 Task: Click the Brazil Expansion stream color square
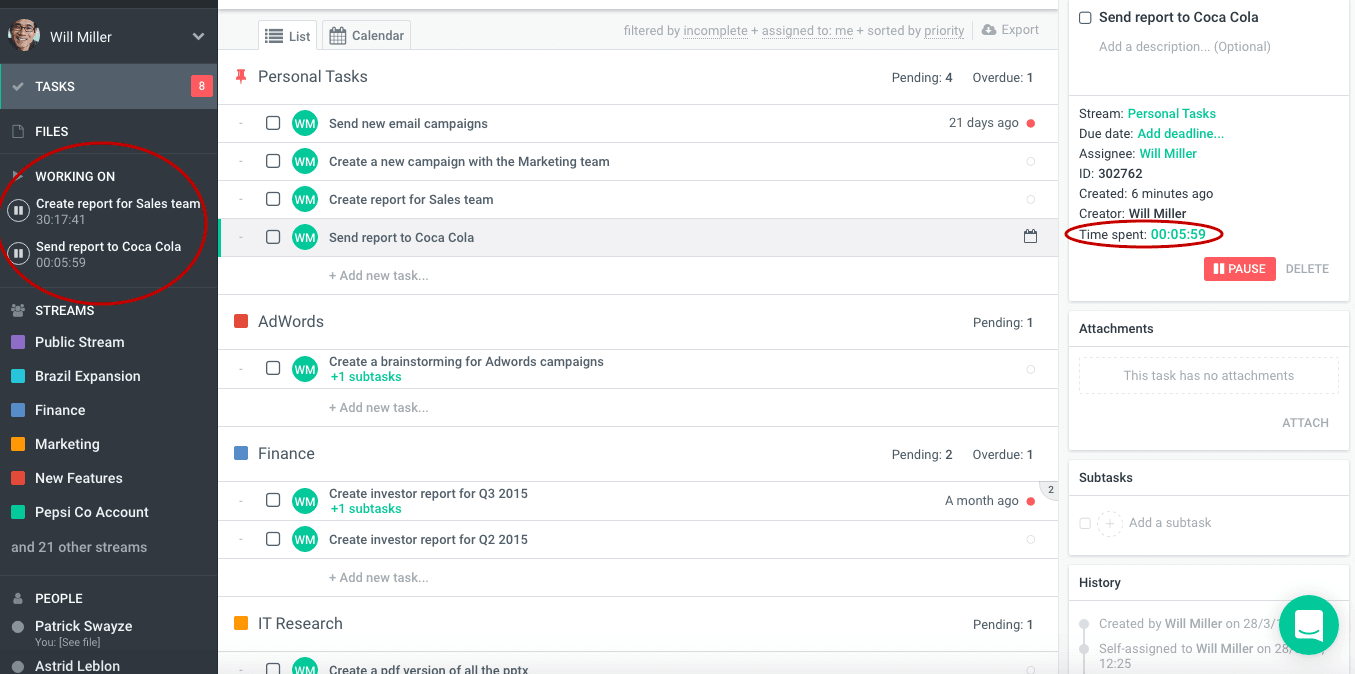click(x=17, y=376)
